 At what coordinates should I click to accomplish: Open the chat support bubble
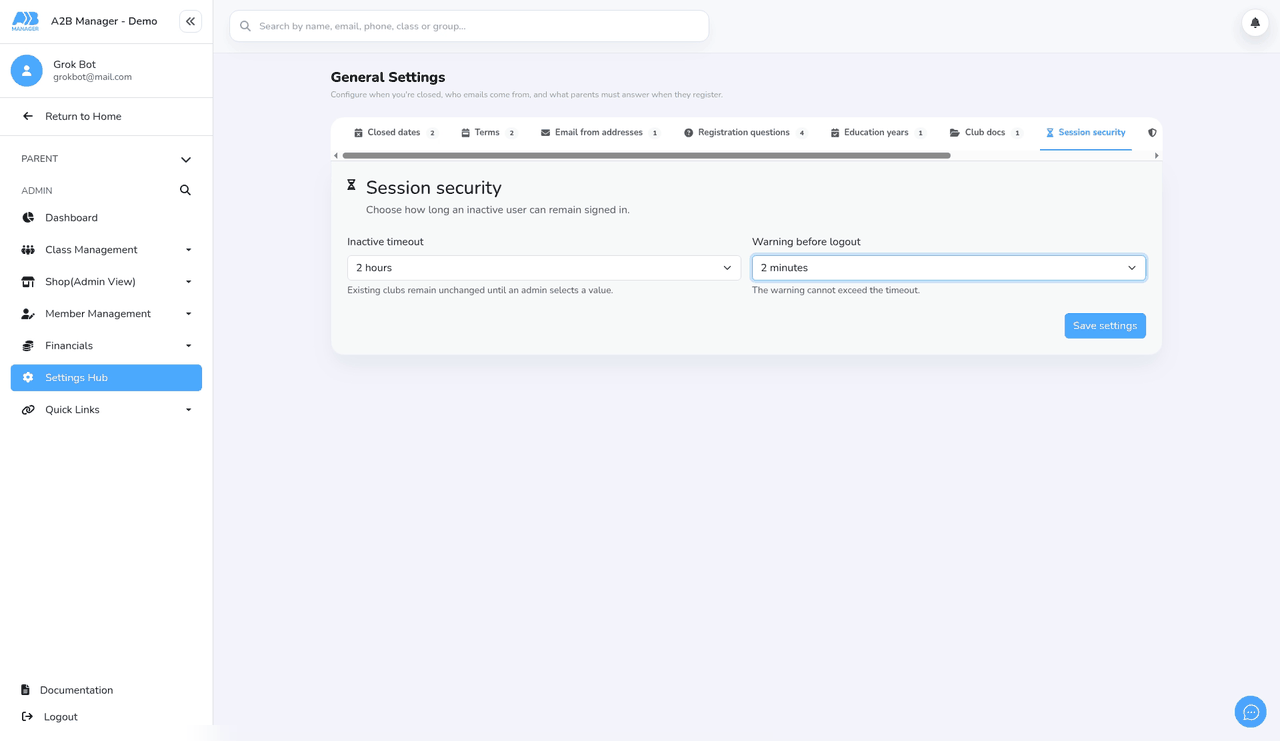(1251, 712)
